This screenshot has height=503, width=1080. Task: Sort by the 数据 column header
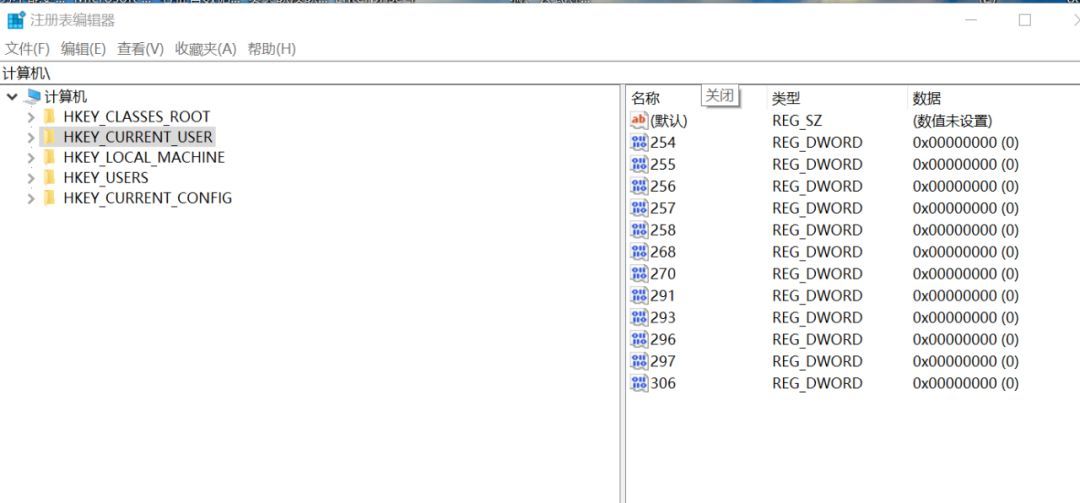(993, 99)
